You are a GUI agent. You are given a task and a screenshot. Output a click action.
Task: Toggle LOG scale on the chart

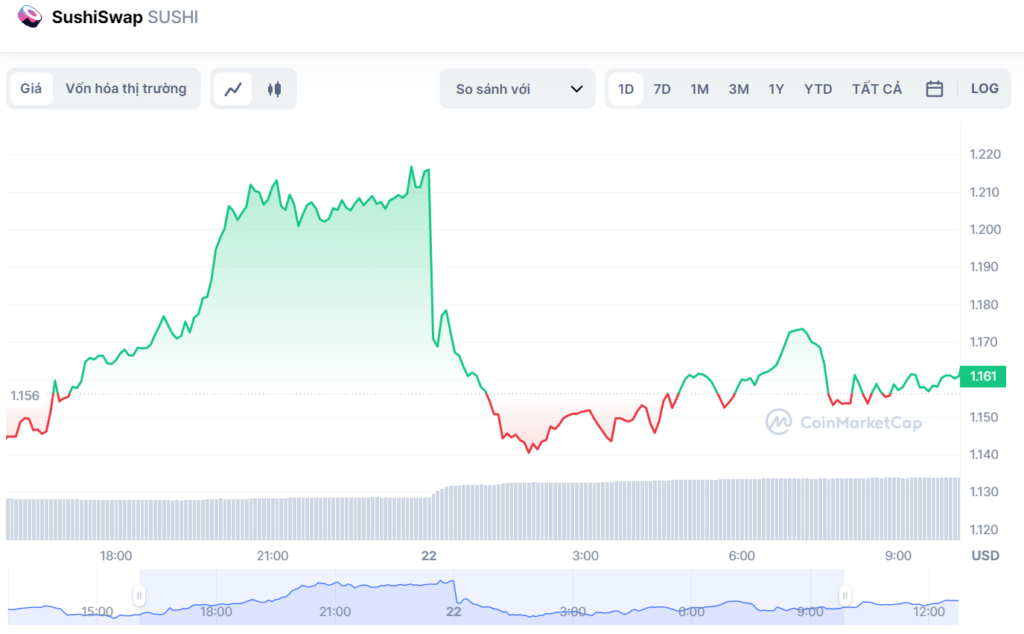[984, 89]
